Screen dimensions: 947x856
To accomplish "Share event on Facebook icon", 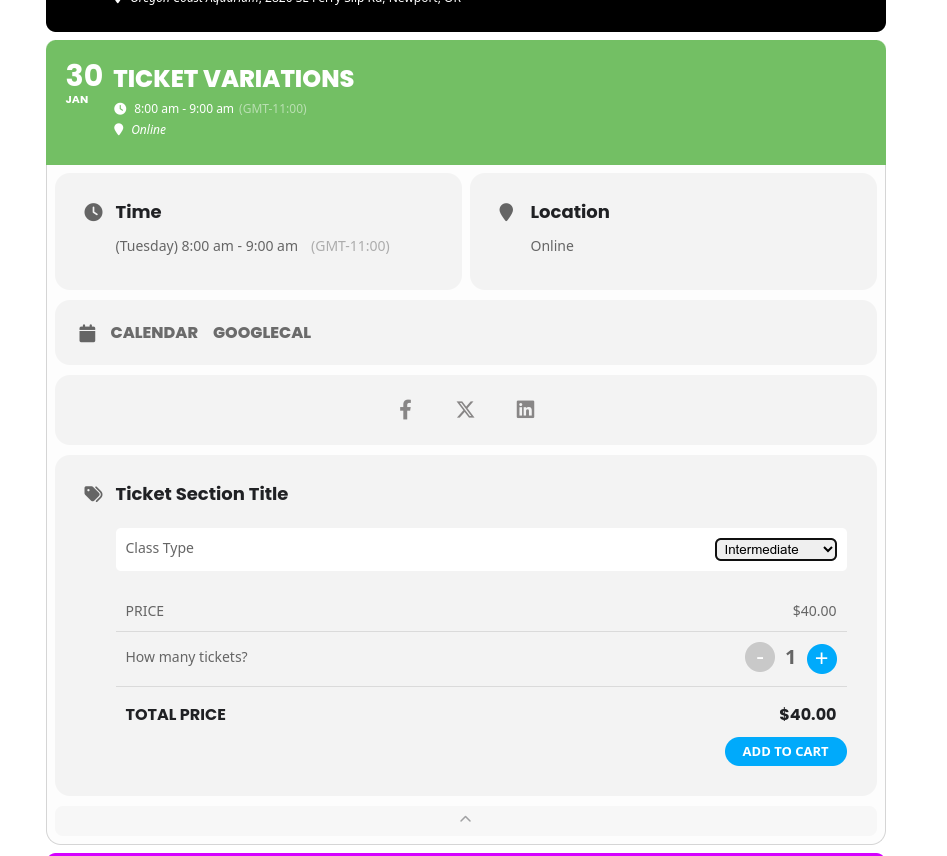I will tap(405, 410).
